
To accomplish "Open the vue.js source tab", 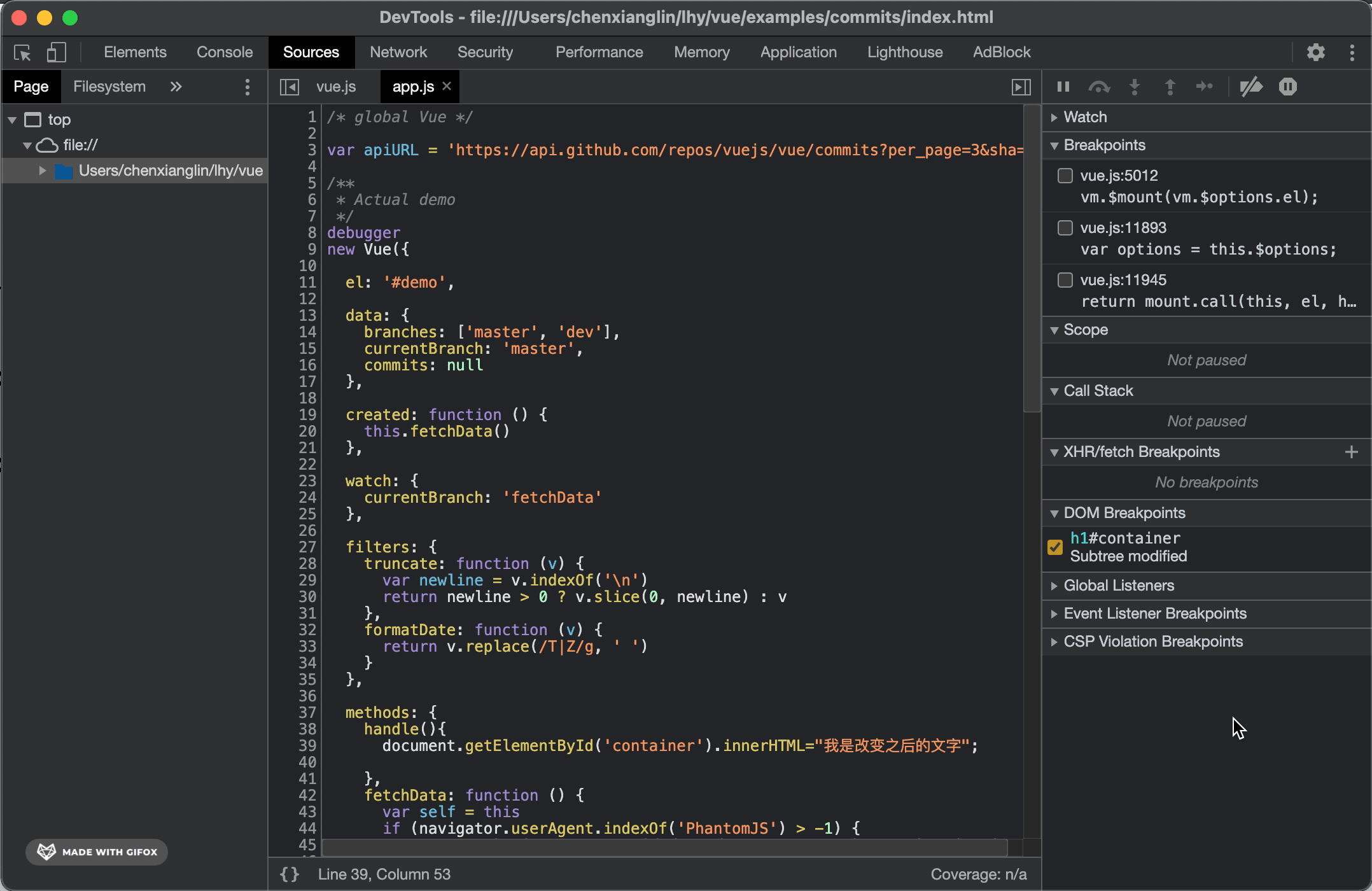I will (335, 87).
